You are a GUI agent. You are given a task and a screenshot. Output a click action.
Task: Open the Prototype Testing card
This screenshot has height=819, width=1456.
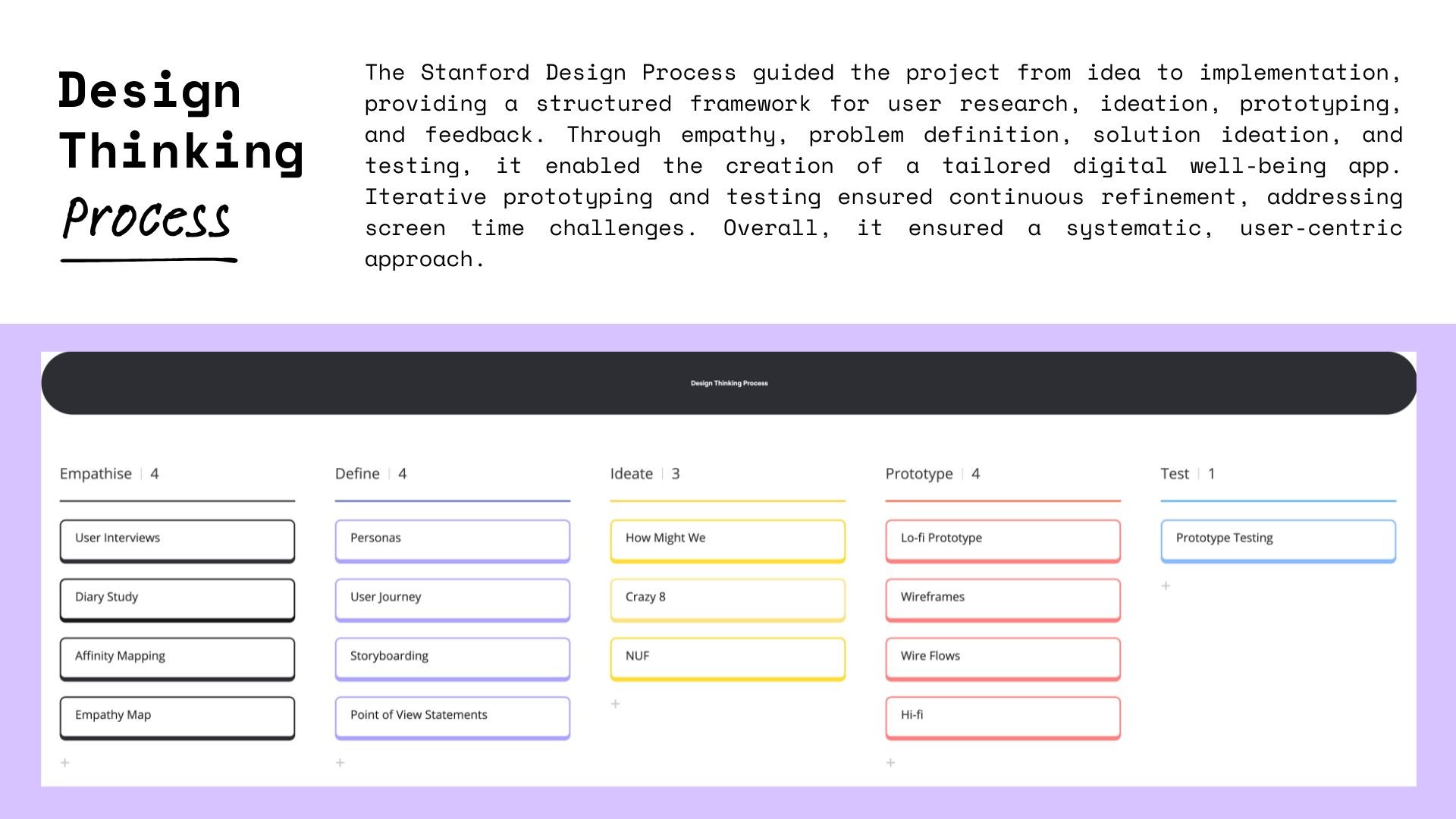coord(1279,539)
